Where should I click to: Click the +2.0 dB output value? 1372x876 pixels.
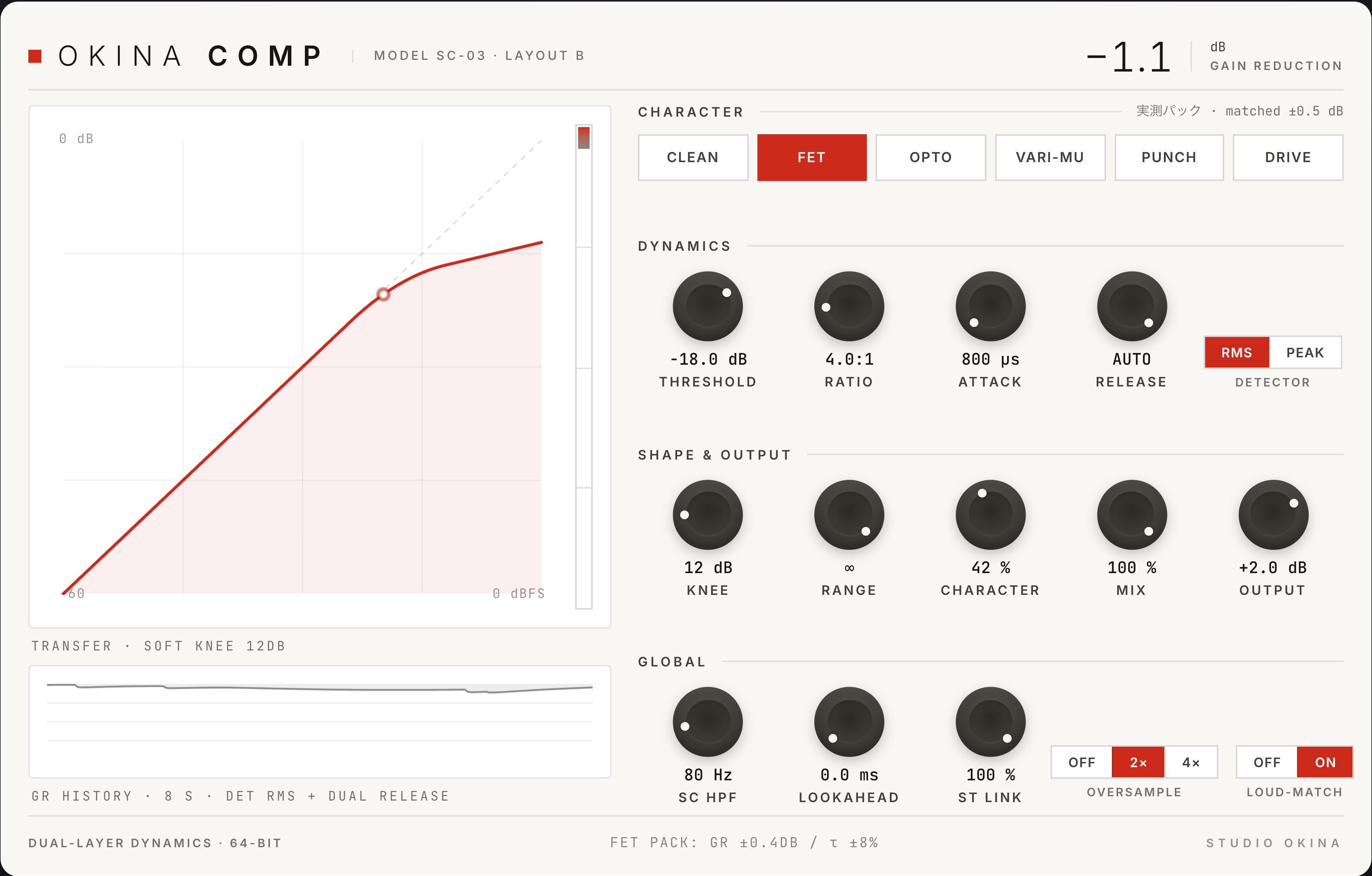point(1273,568)
